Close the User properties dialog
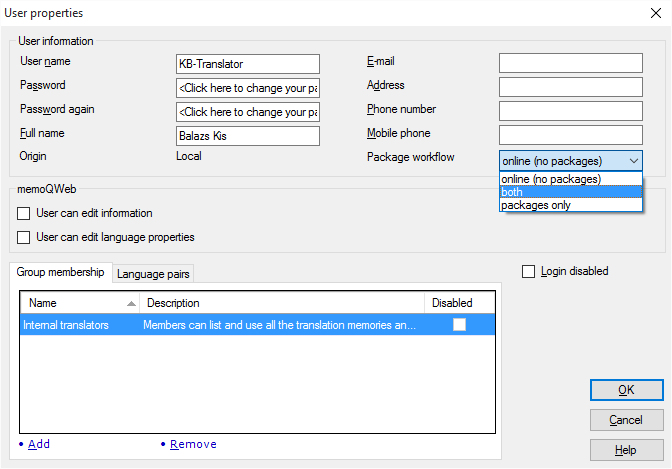 click(x=653, y=14)
